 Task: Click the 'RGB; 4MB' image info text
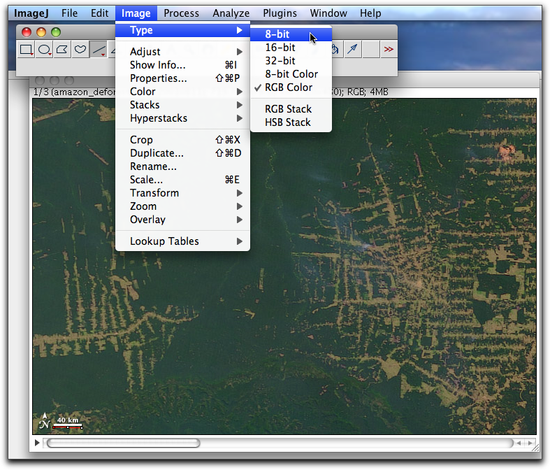pyautogui.click(x=368, y=92)
